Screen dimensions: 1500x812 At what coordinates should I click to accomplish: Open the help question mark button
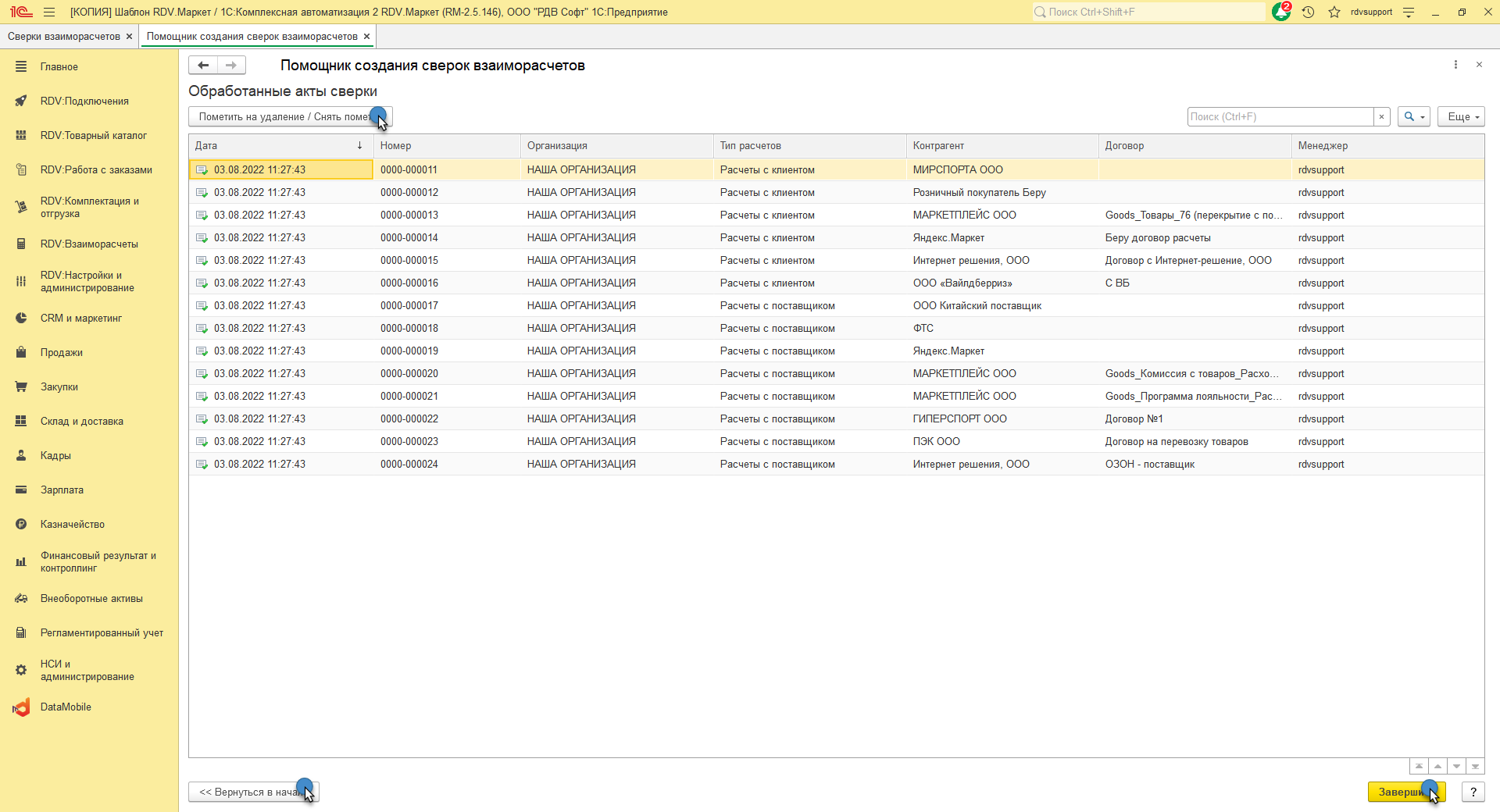click(1473, 792)
